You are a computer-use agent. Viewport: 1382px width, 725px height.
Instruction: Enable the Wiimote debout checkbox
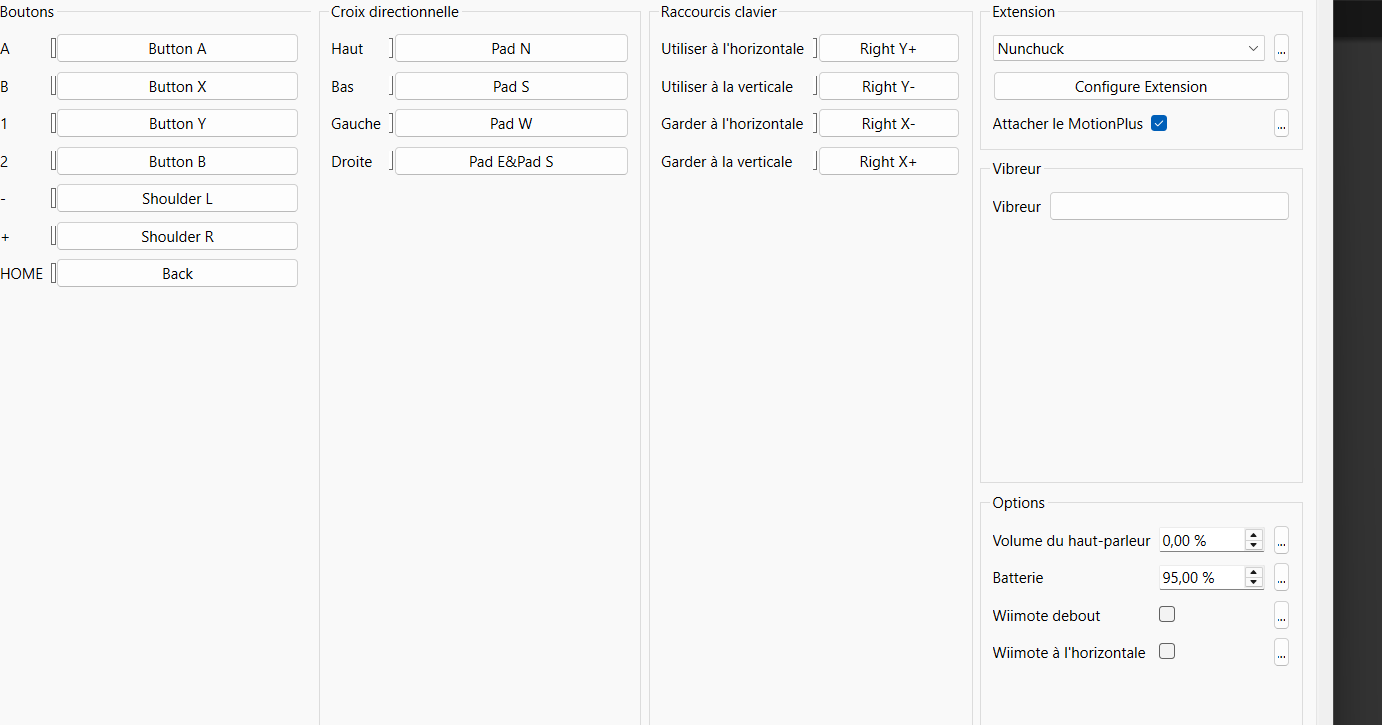(1166, 615)
